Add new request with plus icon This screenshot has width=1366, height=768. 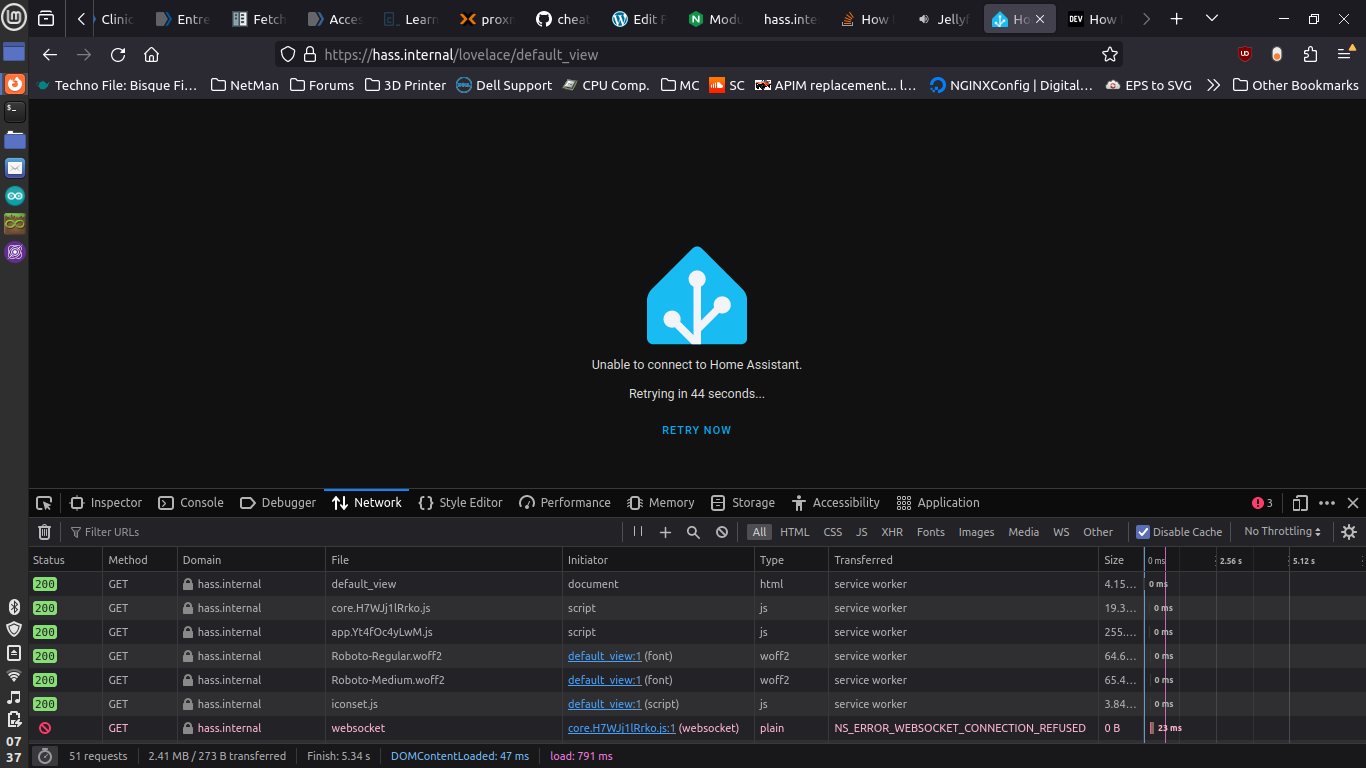[665, 532]
